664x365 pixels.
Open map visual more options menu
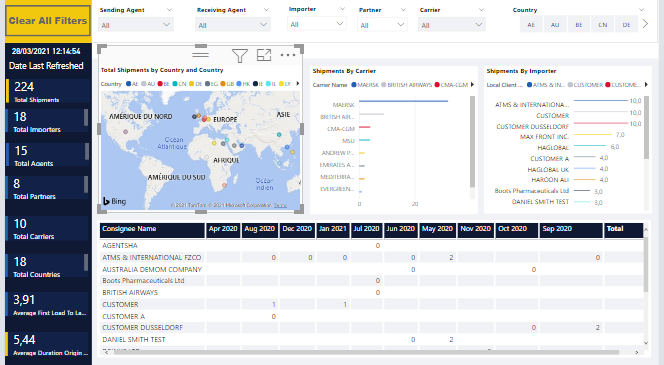(x=288, y=55)
